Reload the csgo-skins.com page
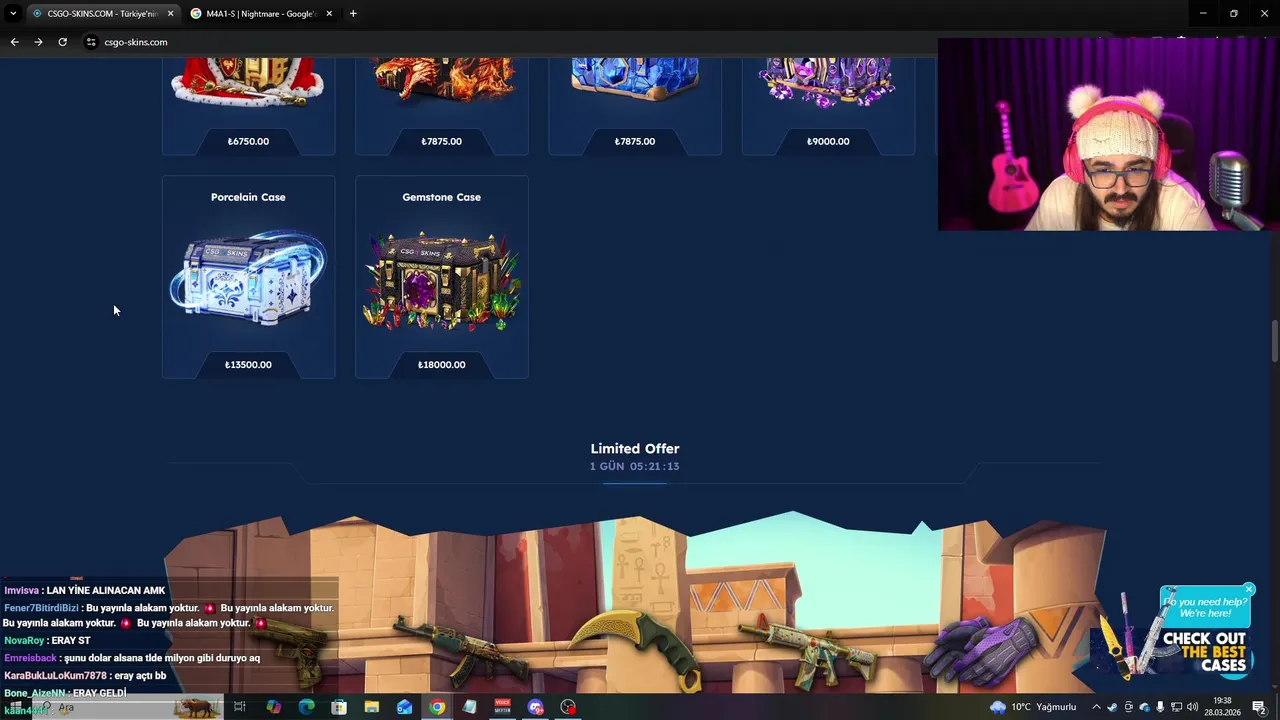 point(62,42)
